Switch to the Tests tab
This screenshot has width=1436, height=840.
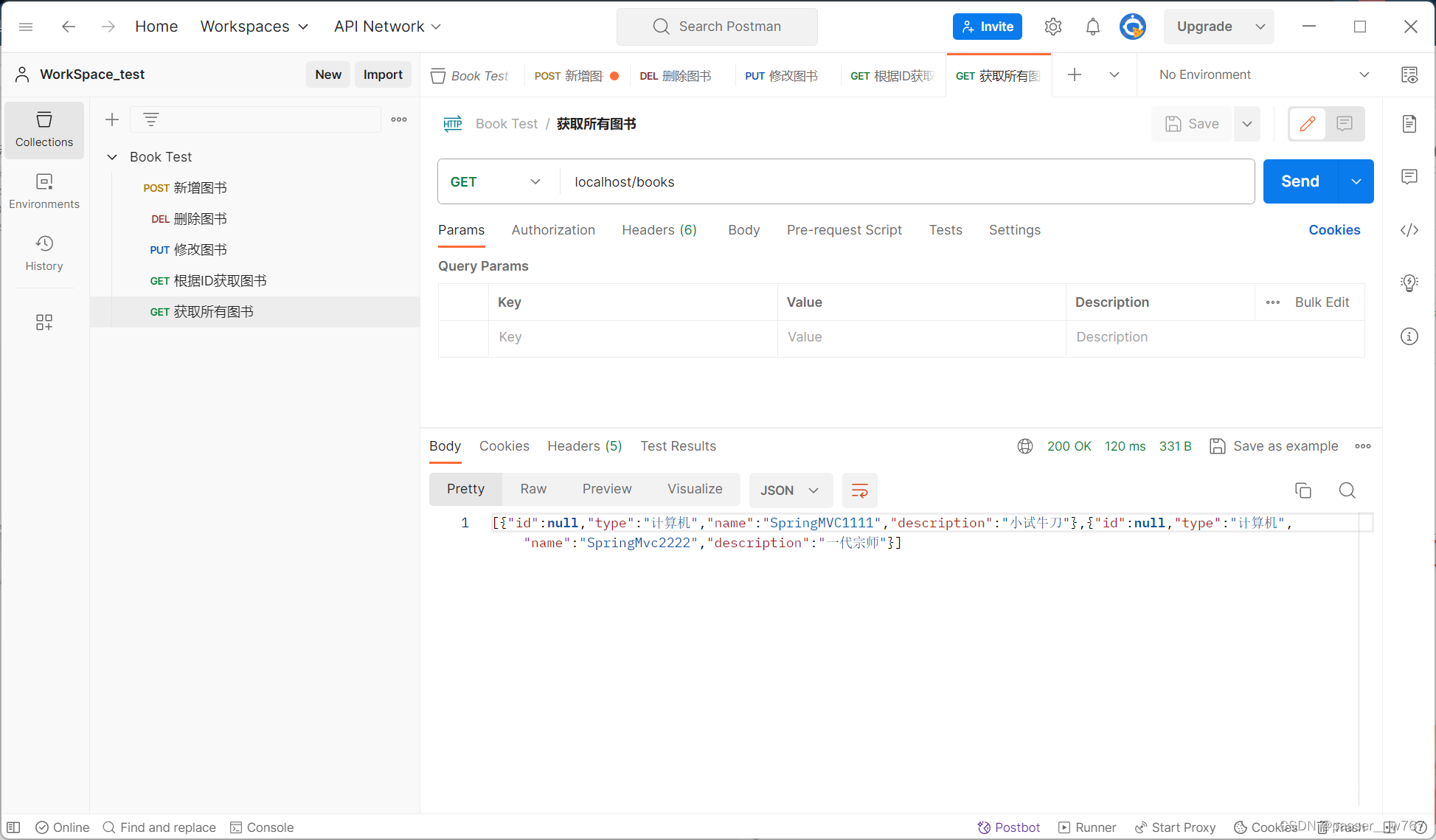pyautogui.click(x=945, y=230)
